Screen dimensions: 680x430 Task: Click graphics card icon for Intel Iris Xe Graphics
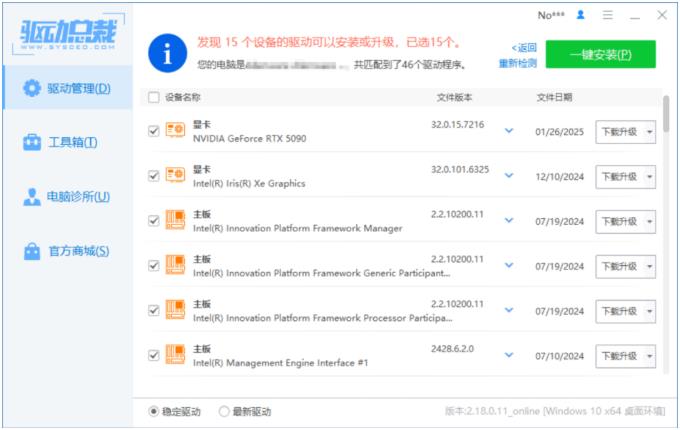click(x=175, y=175)
